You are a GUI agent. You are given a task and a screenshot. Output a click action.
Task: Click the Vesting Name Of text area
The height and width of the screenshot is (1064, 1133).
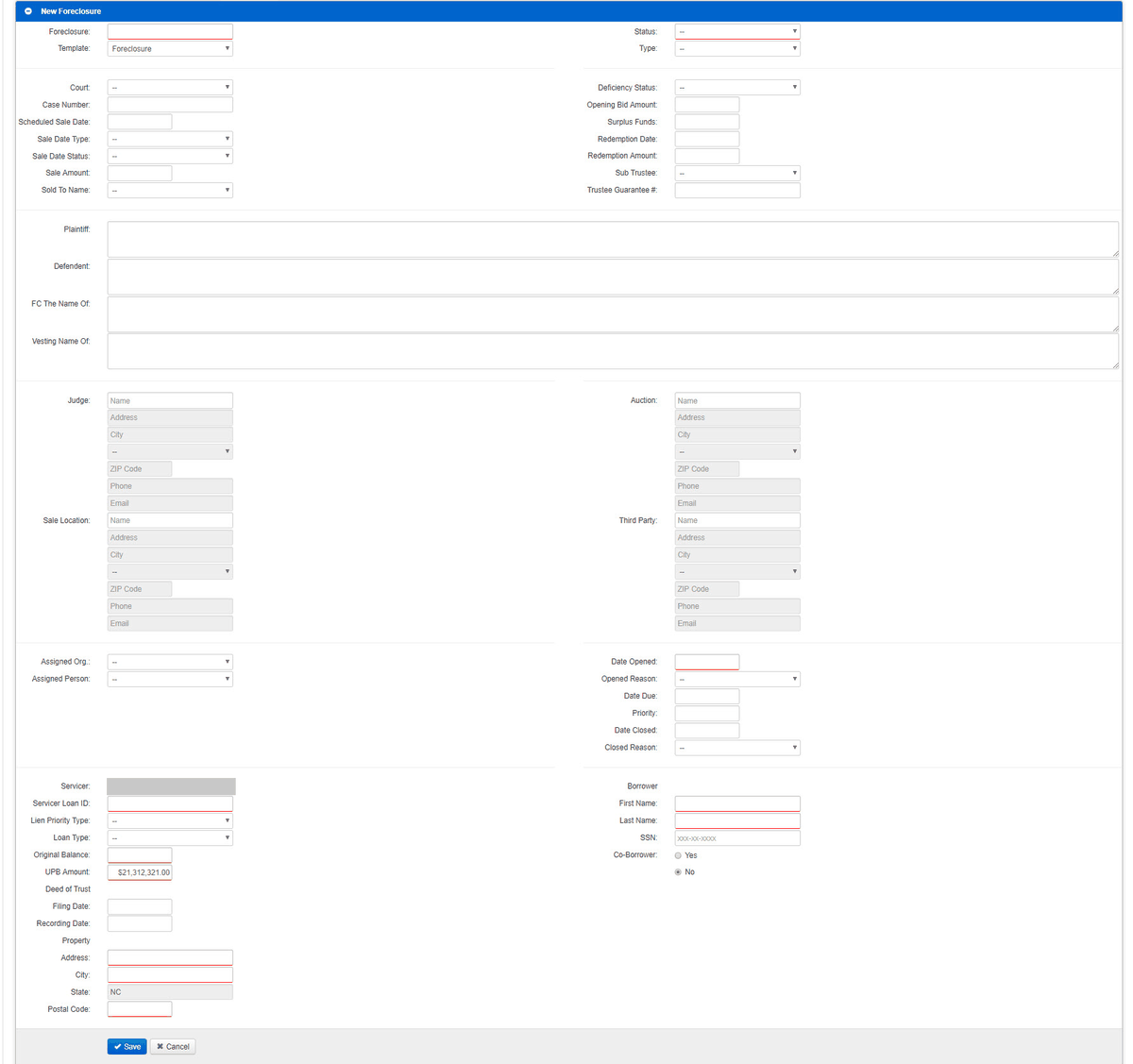pos(613,351)
